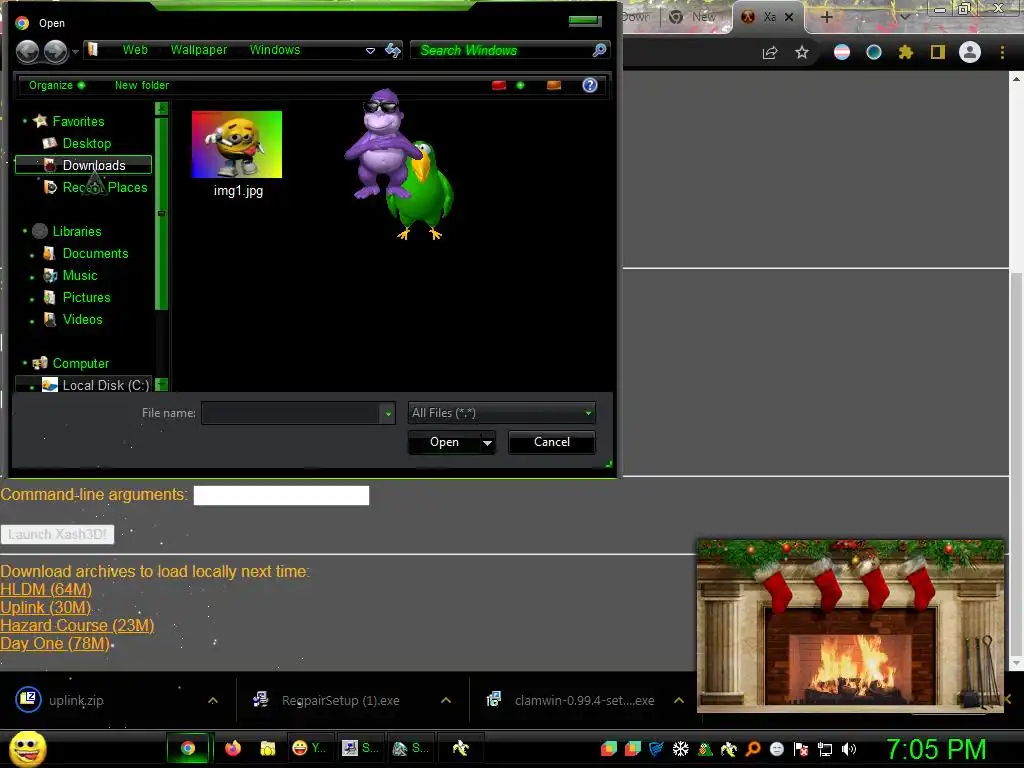Download the HLDM (64M) archive
The height and width of the screenshot is (768, 1024).
[x=46, y=589]
